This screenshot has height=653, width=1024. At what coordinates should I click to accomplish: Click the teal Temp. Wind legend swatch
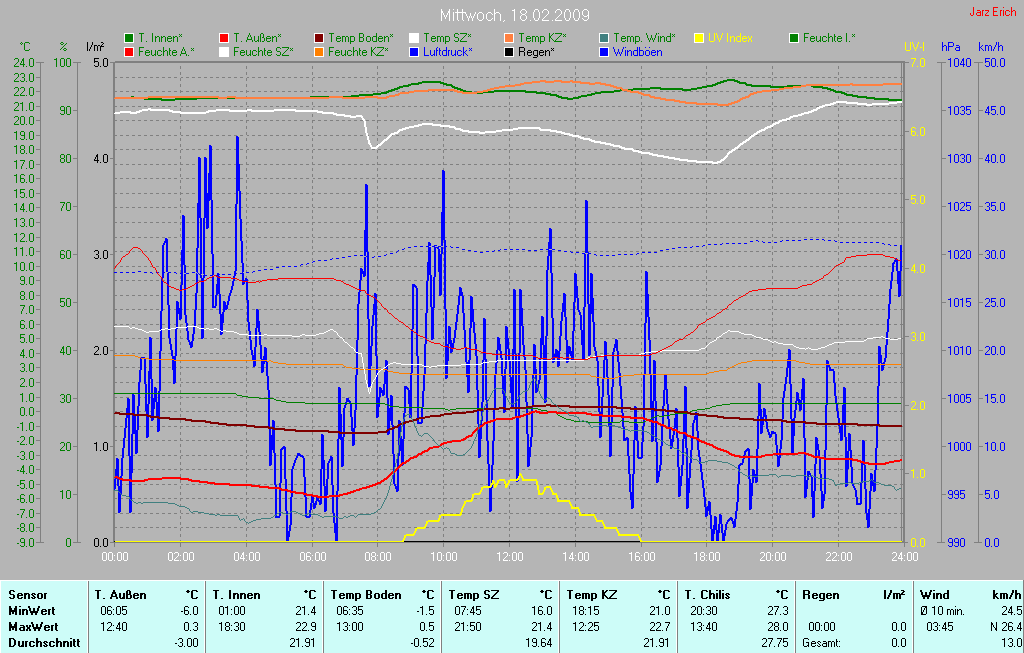[x=604, y=38]
